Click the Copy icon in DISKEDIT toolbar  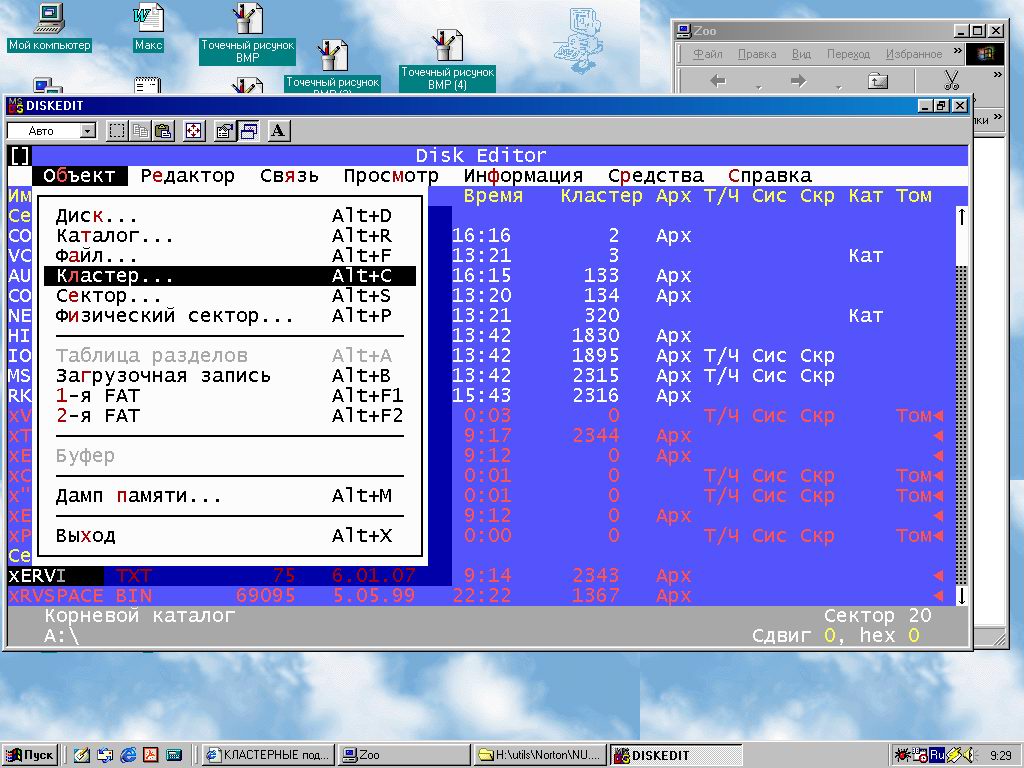point(140,131)
